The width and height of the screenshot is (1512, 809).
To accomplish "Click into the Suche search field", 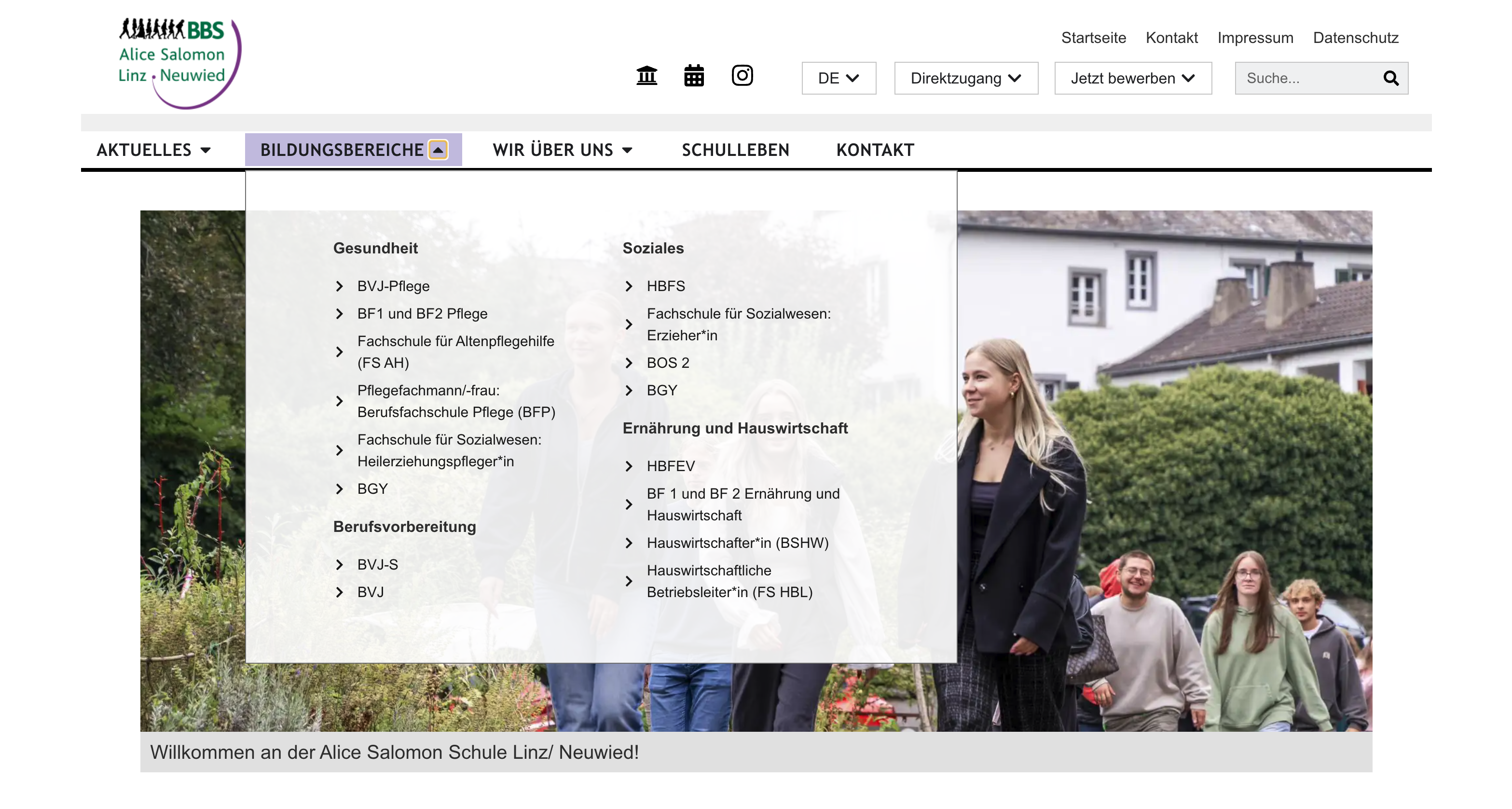I will 1306,78.
